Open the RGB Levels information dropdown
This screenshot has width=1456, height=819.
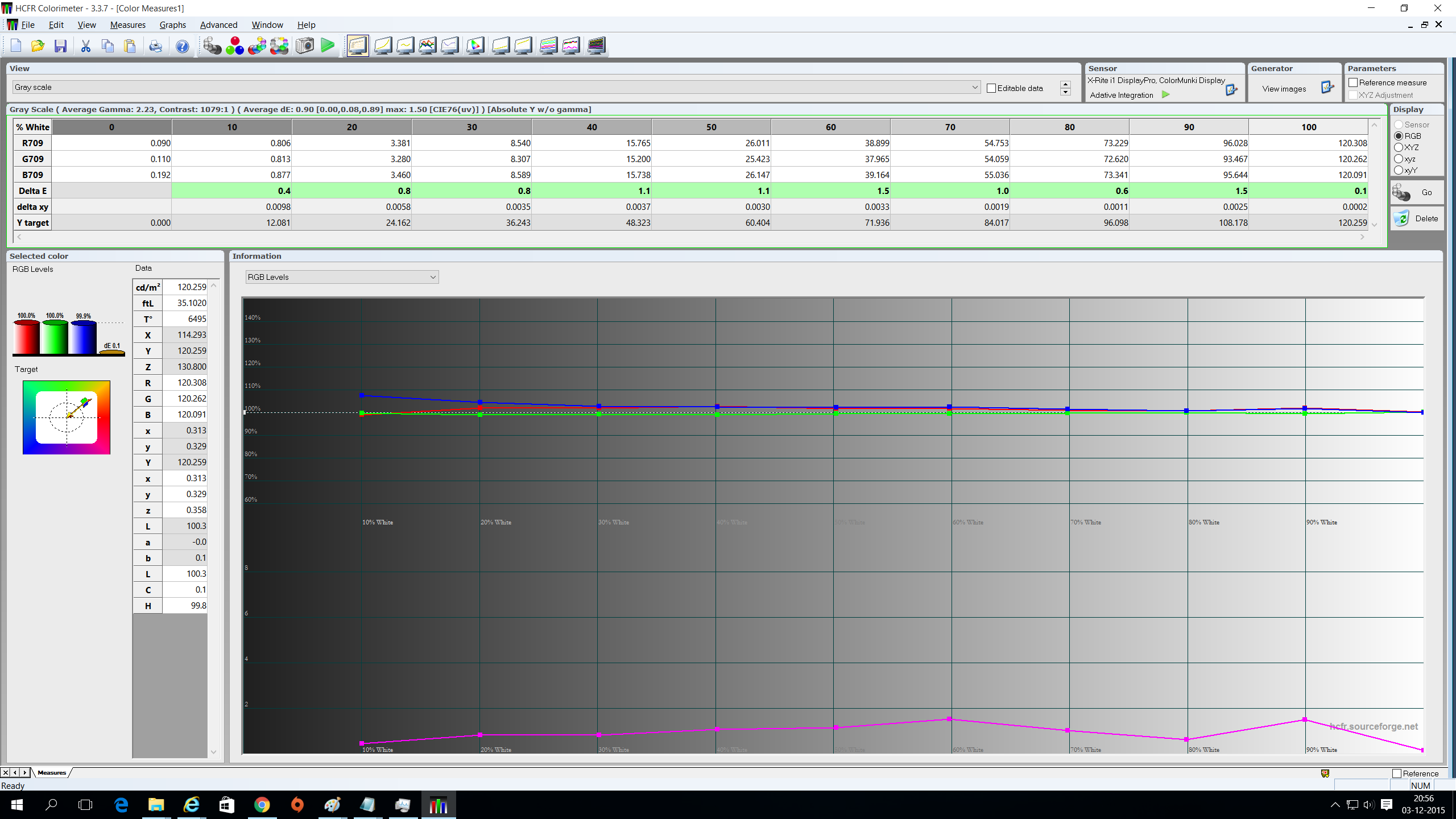[432, 277]
